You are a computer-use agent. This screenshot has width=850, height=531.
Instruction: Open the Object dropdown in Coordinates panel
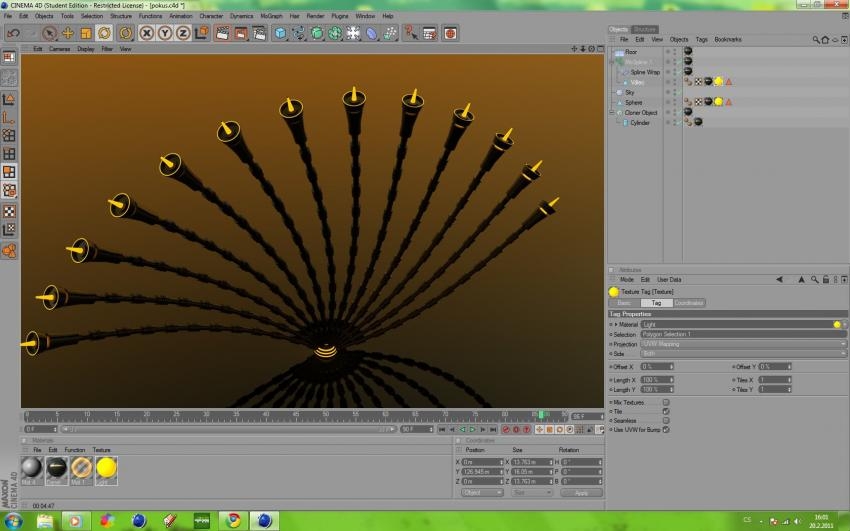(x=482, y=493)
